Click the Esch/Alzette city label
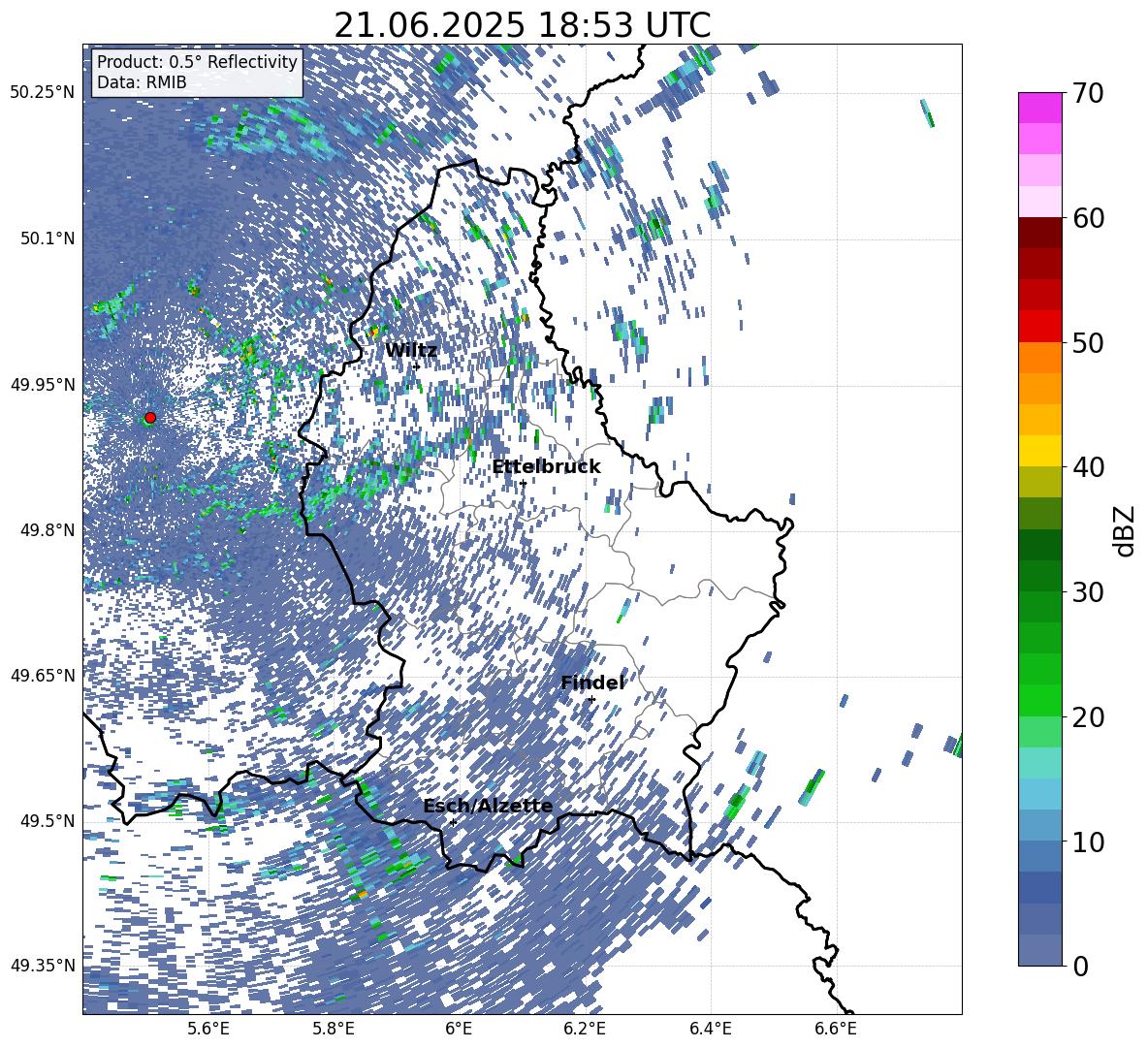Screen dimensions: 1148x1048 [x=488, y=806]
